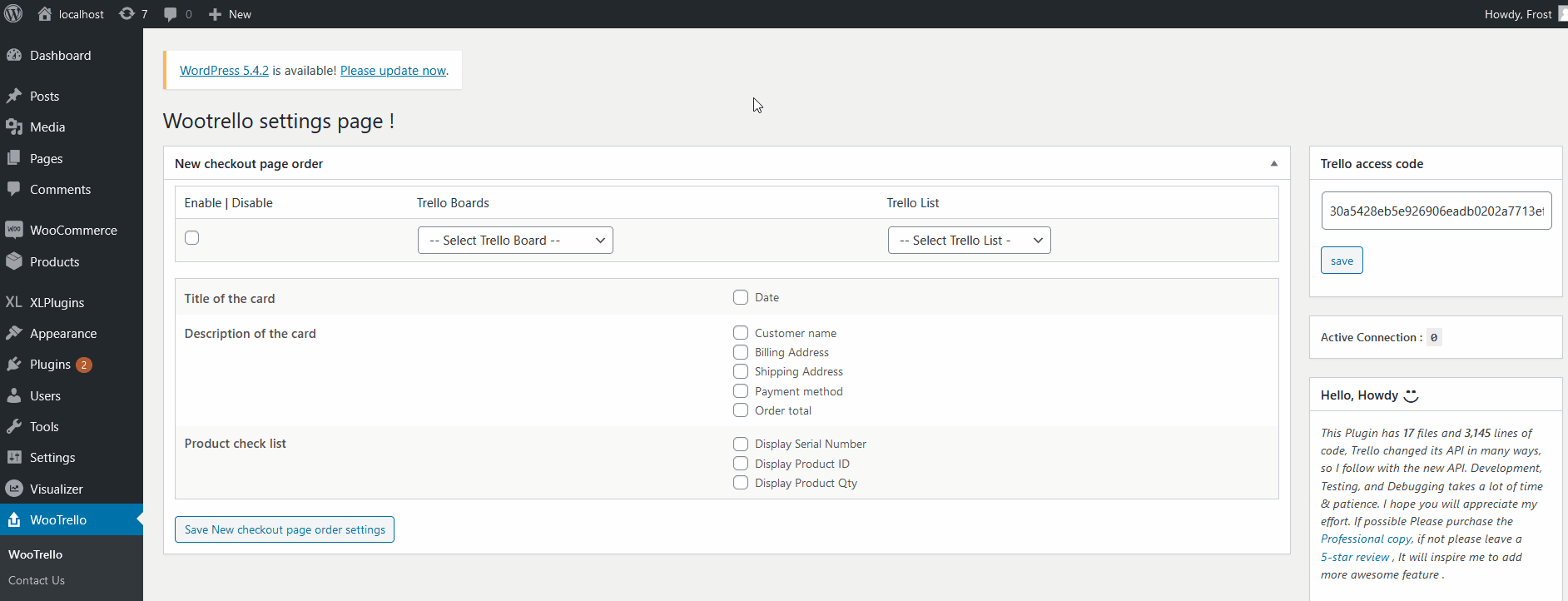Click the WooCommerce logo icon
Screen dimensions: 1568x601
point(14,230)
